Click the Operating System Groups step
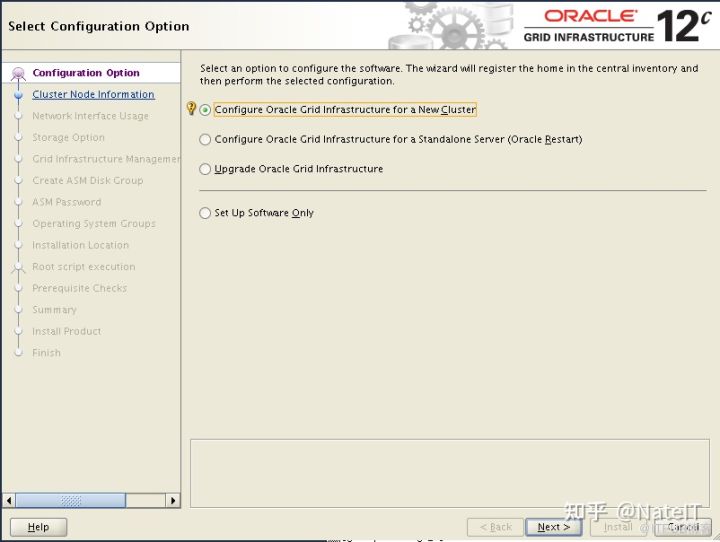Viewport: 720px width, 542px height. (x=94, y=224)
